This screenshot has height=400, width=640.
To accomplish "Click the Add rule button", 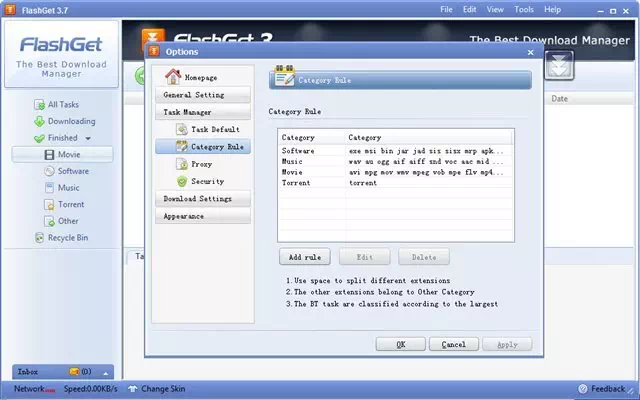I will pos(304,257).
